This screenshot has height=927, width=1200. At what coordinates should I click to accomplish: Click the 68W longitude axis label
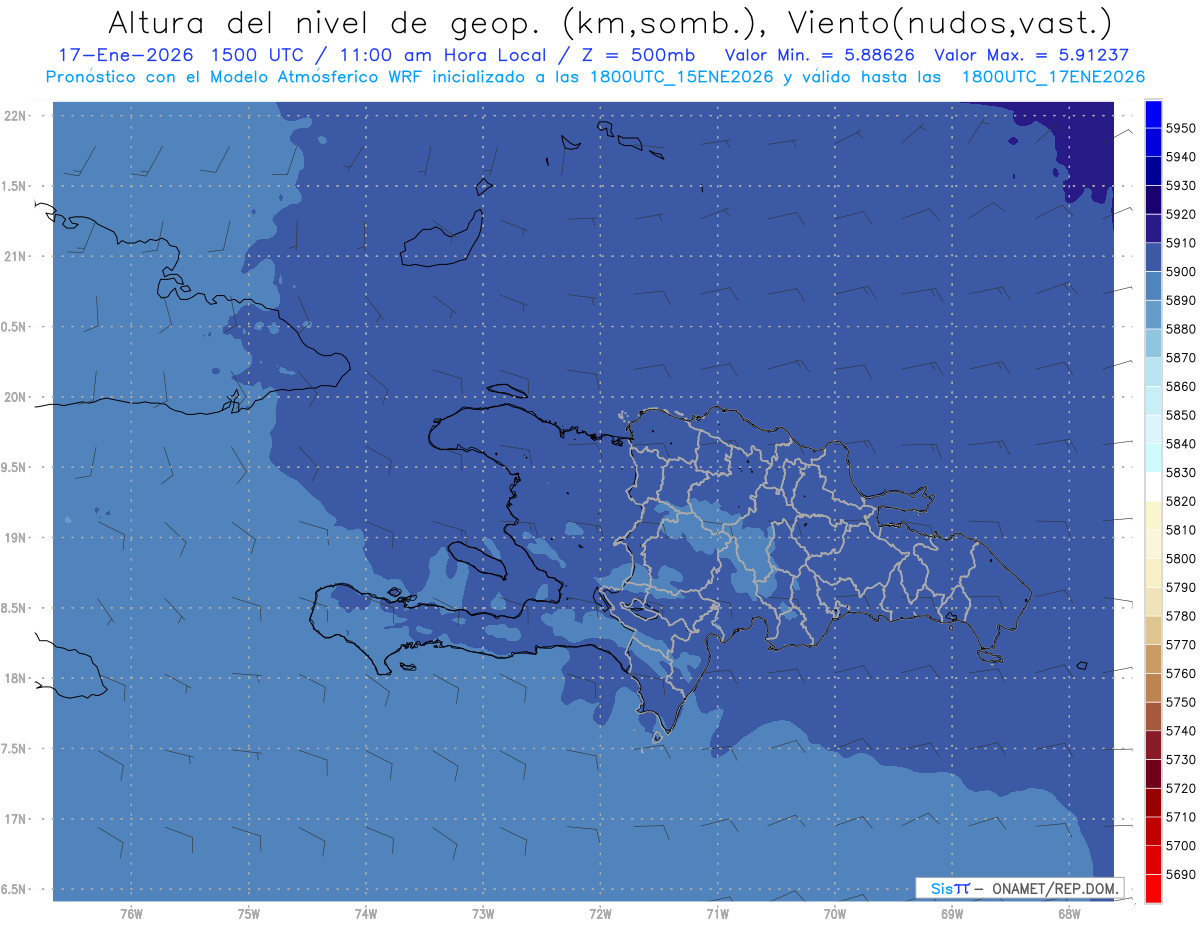click(1069, 913)
